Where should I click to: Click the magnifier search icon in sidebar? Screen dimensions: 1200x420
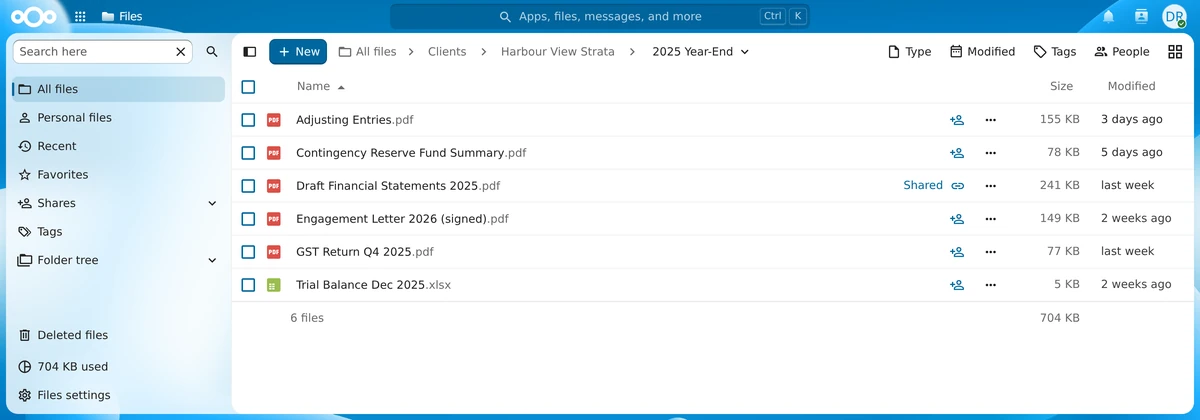pyautogui.click(x=212, y=51)
